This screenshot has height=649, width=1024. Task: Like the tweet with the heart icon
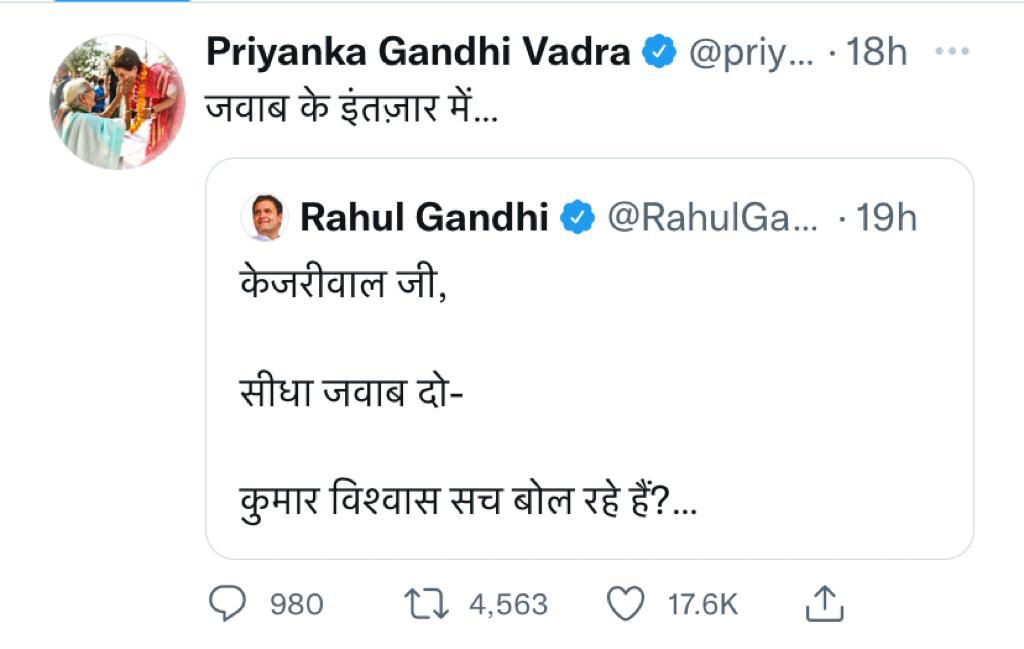tap(627, 603)
